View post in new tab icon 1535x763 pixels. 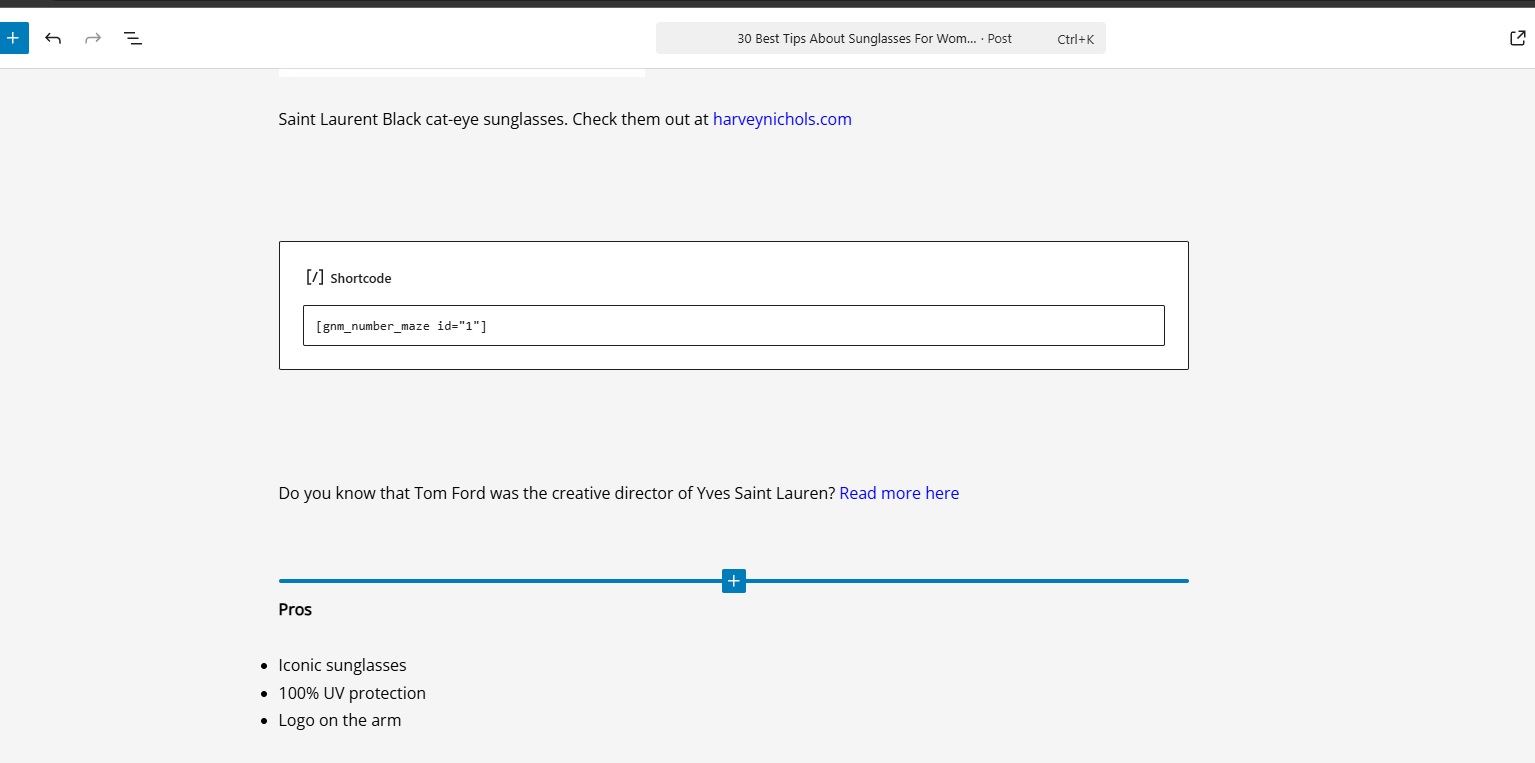1517,38
